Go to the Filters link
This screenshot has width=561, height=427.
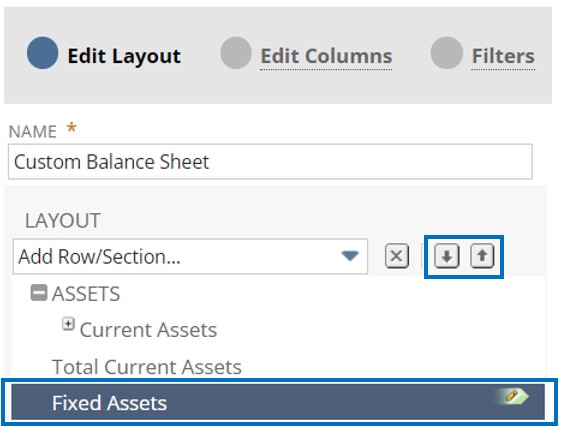[x=503, y=56]
